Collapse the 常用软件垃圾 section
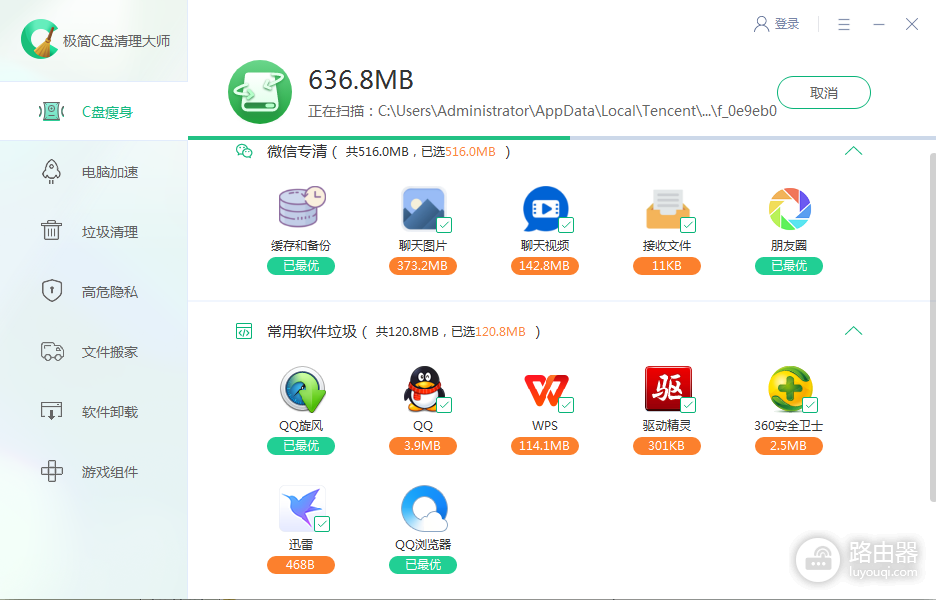The width and height of the screenshot is (936, 600). 854,331
